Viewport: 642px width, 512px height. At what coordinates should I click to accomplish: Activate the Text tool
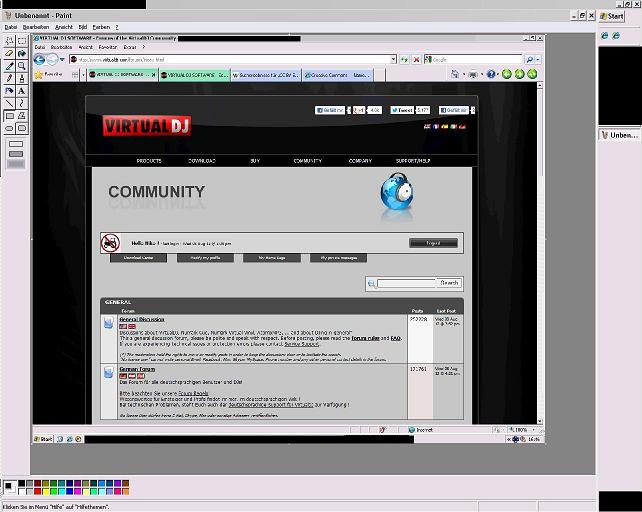click(21, 90)
